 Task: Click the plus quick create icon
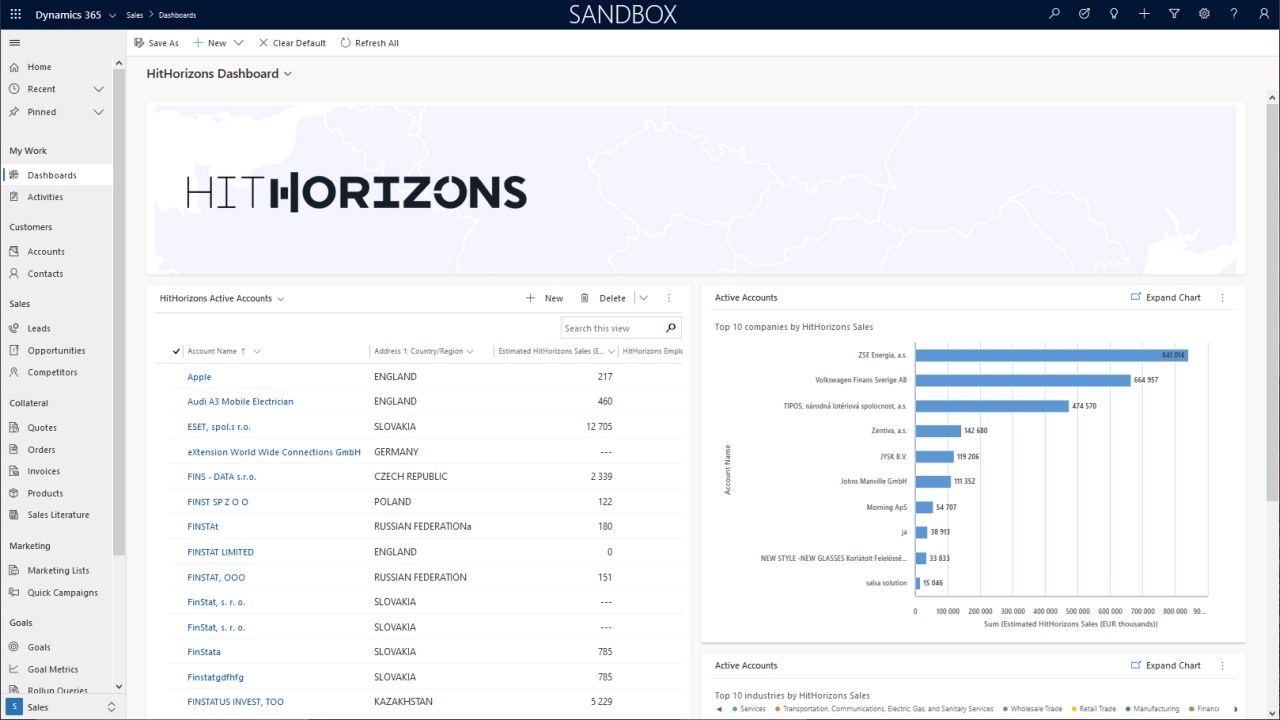point(1144,14)
